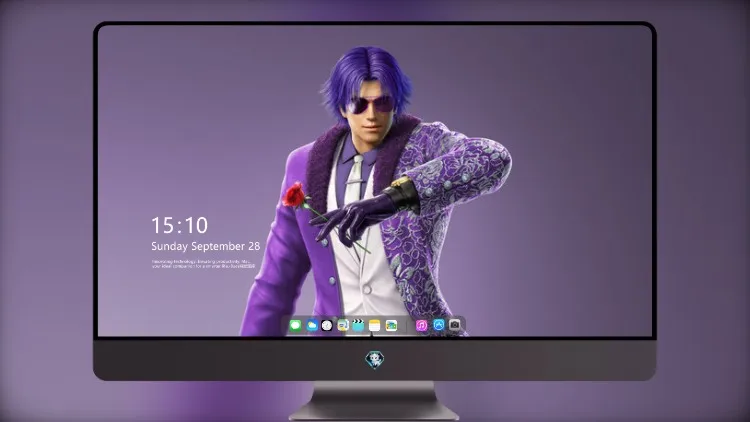This screenshot has height=422, width=750.
Task: Click the 15:10 clock widget
Action: [x=179, y=225]
